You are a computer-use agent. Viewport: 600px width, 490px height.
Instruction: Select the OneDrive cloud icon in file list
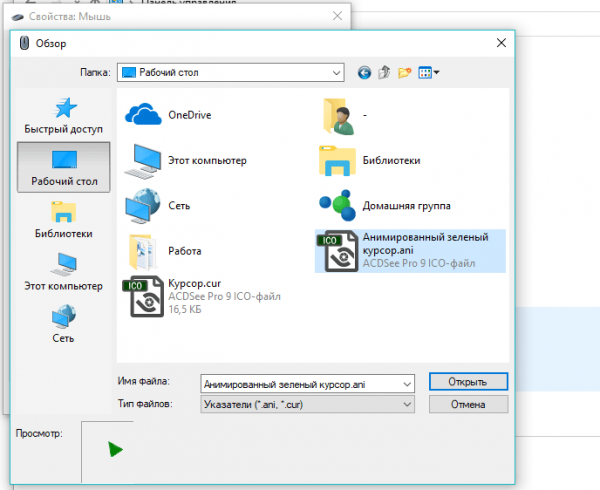[143, 114]
